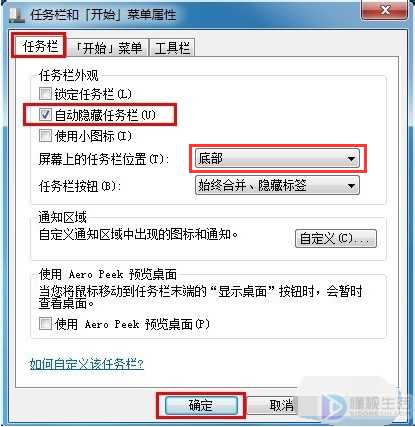
Task: Select the 工具栏 tab
Action: 172,48
